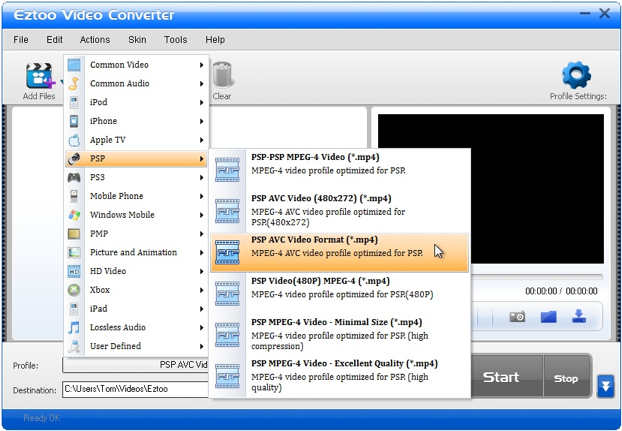Click the Picture and Animation icon
The height and width of the screenshot is (431, 622).
coord(74,252)
